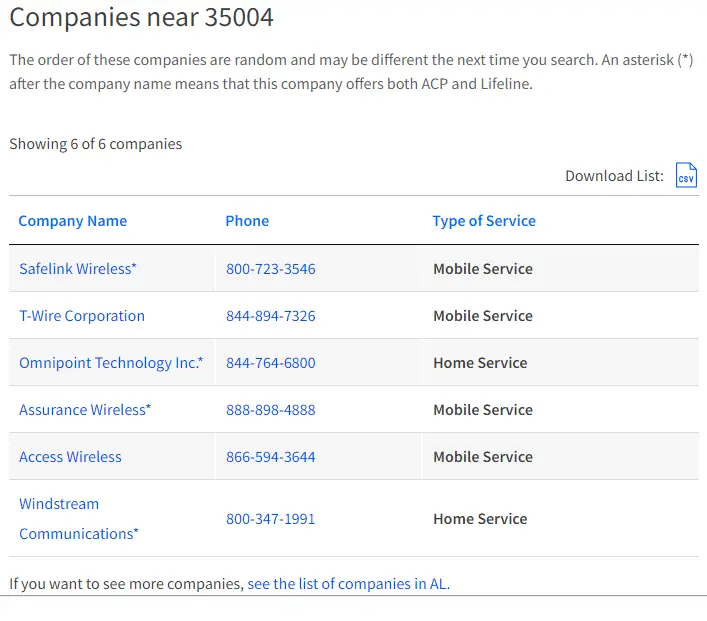The image size is (707, 621).
Task: Open the Access Wireless link
Action: [x=70, y=457]
